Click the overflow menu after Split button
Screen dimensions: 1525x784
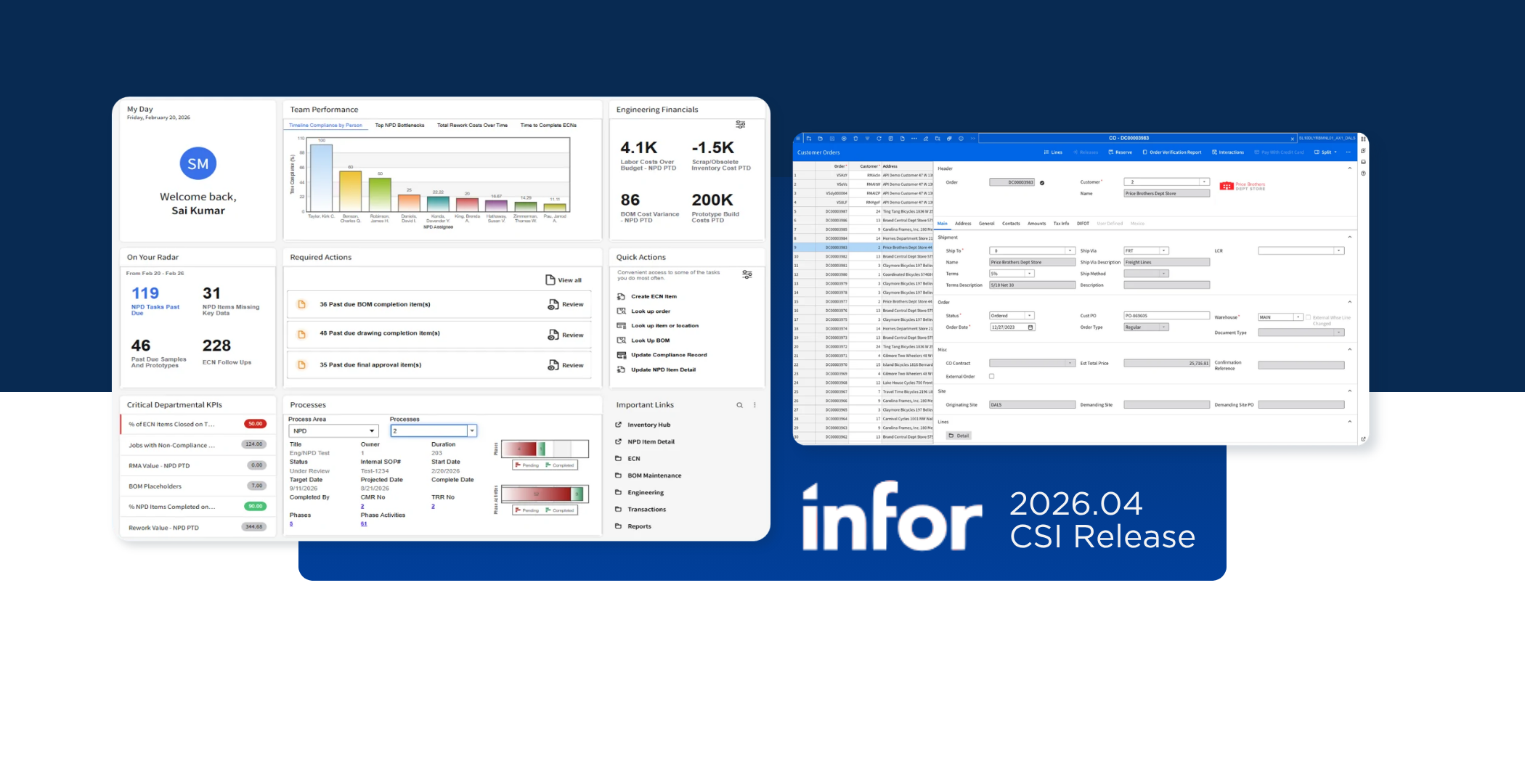1348,152
